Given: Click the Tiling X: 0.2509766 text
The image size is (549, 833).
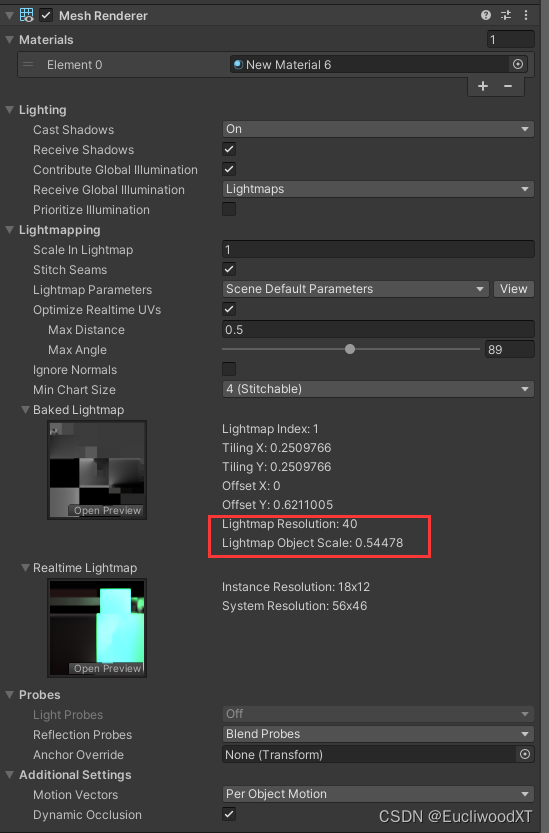Looking at the screenshot, I should pos(276,448).
